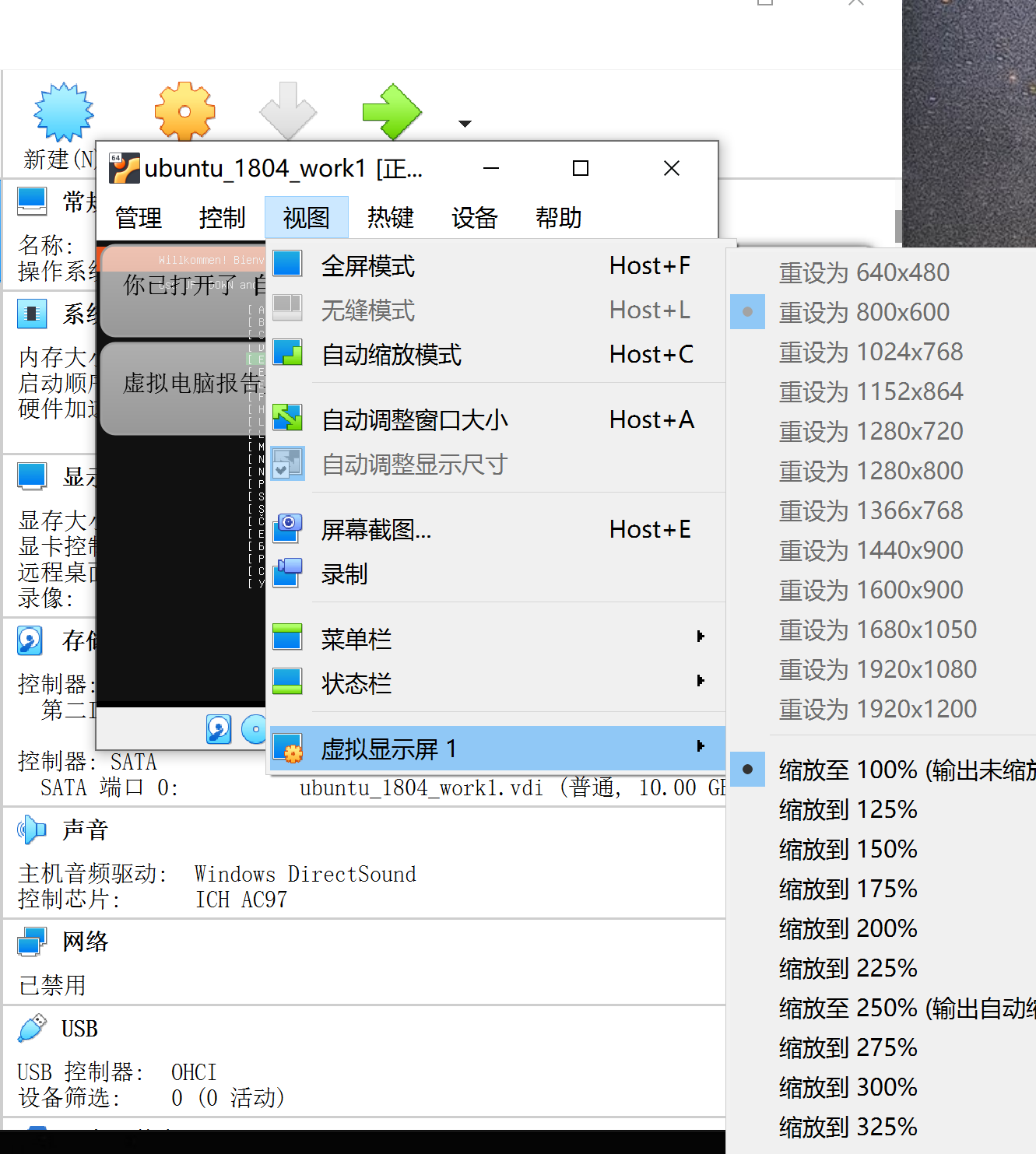This screenshot has height=1154, width=1036.
Task: Click the 声音 section heading
Action: [86, 830]
